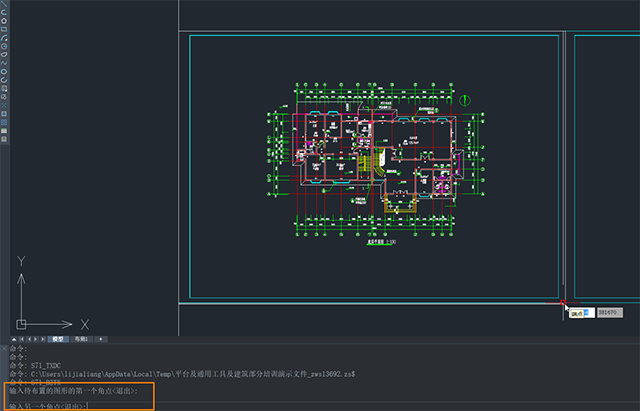The image size is (640, 411).
Task: Activate the Rectangle drawing tool
Action: 5,29
